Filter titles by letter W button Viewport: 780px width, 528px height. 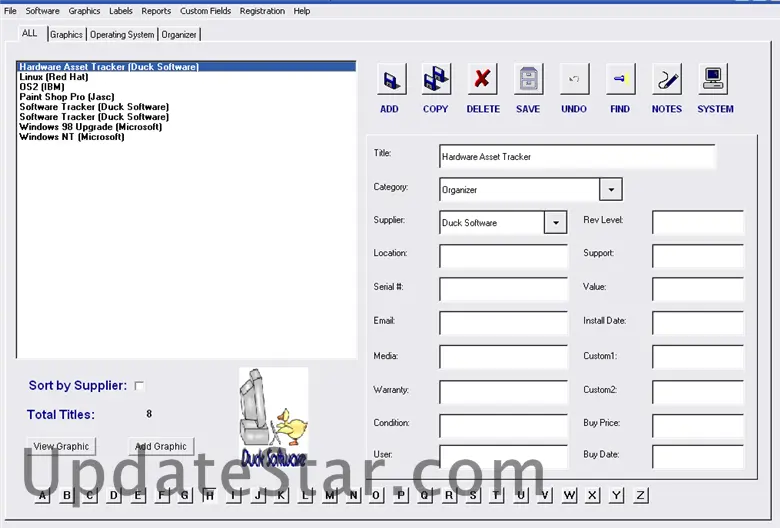click(x=569, y=495)
